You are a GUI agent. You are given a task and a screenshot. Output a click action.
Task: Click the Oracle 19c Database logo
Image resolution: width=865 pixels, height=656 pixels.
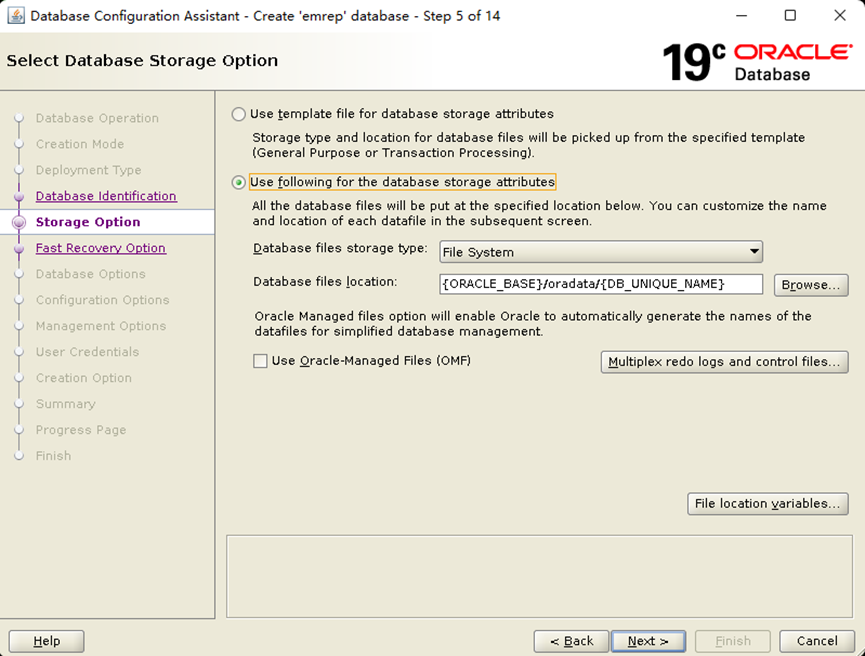coord(757,62)
